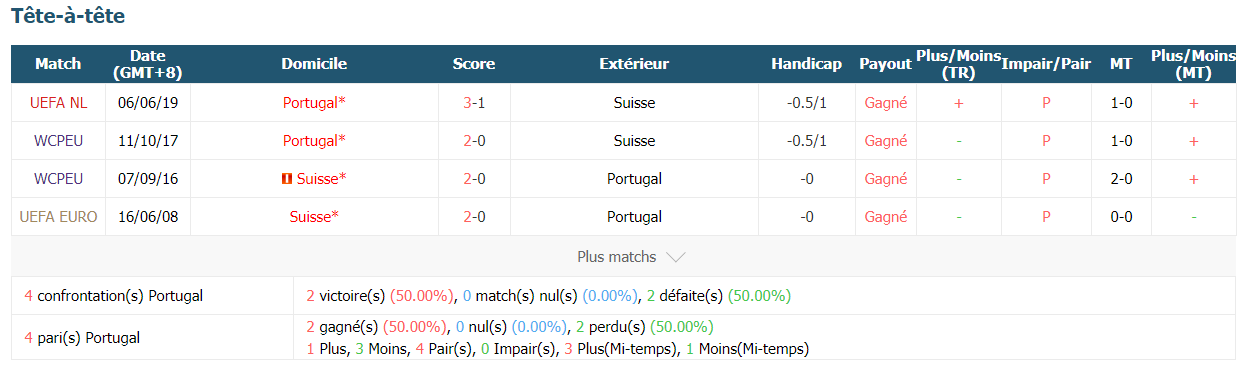Click the Payout column header
The height and width of the screenshot is (374, 1249).
(885, 64)
